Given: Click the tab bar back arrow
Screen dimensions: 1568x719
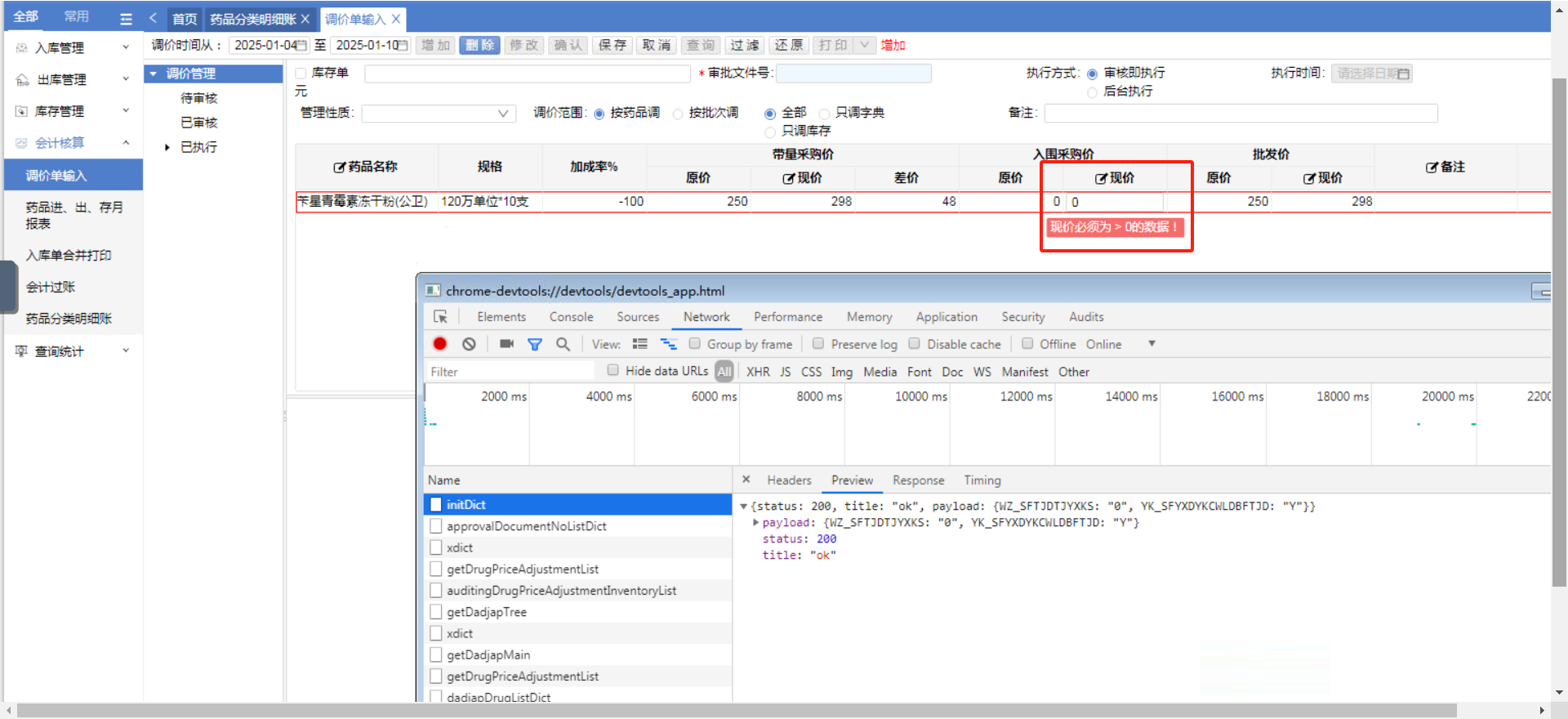Looking at the screenshot, I should pyautogui.click(x=153, y=18).
